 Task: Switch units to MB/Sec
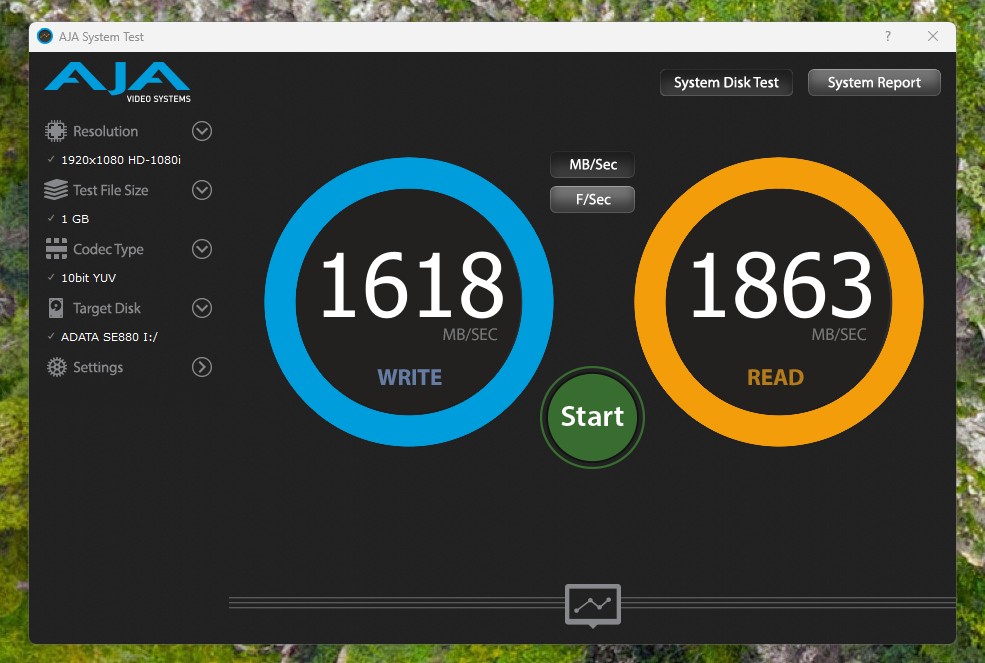(592, 165)
